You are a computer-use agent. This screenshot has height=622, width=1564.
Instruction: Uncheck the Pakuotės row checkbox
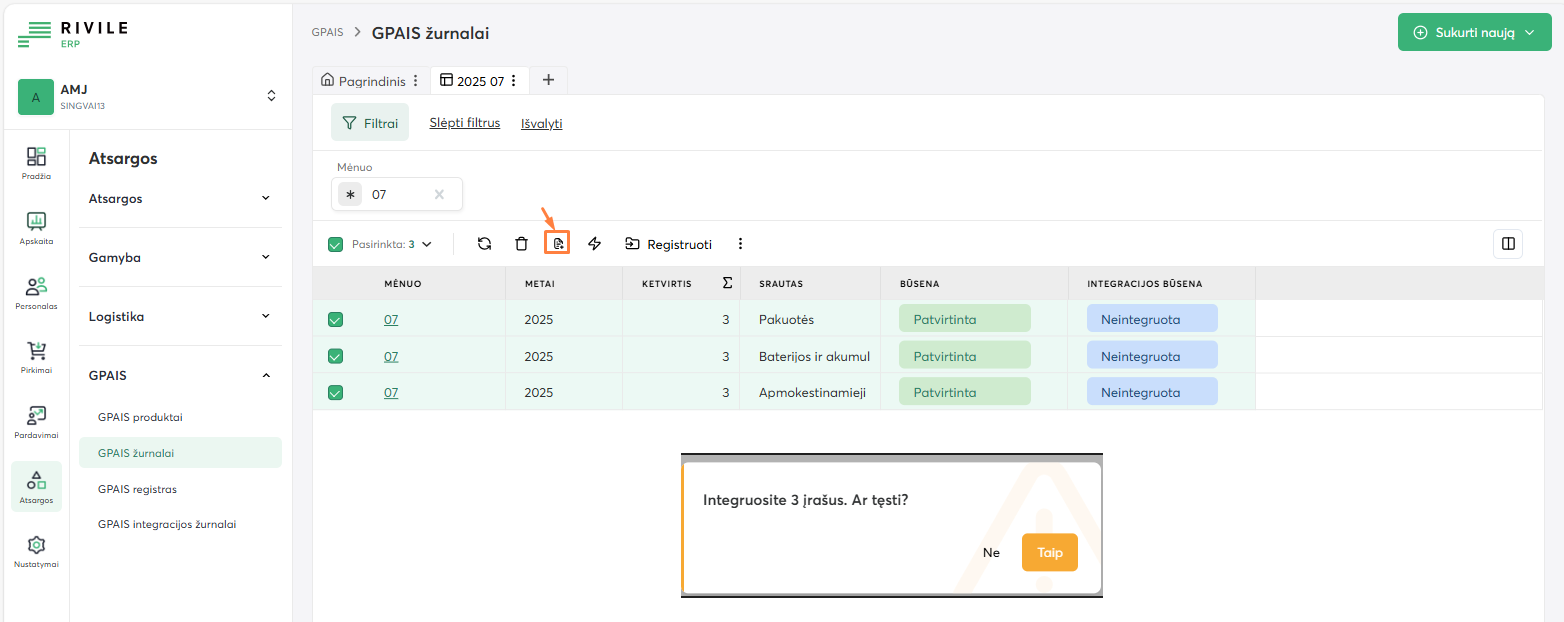(x=336, y=320)
